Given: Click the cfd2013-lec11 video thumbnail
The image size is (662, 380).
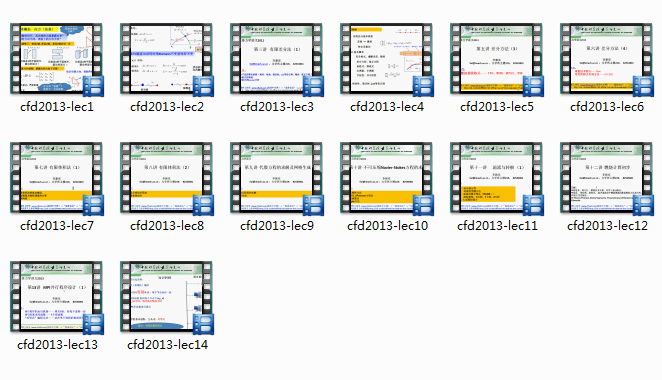Looking at the screenshot, I should 496,178.
